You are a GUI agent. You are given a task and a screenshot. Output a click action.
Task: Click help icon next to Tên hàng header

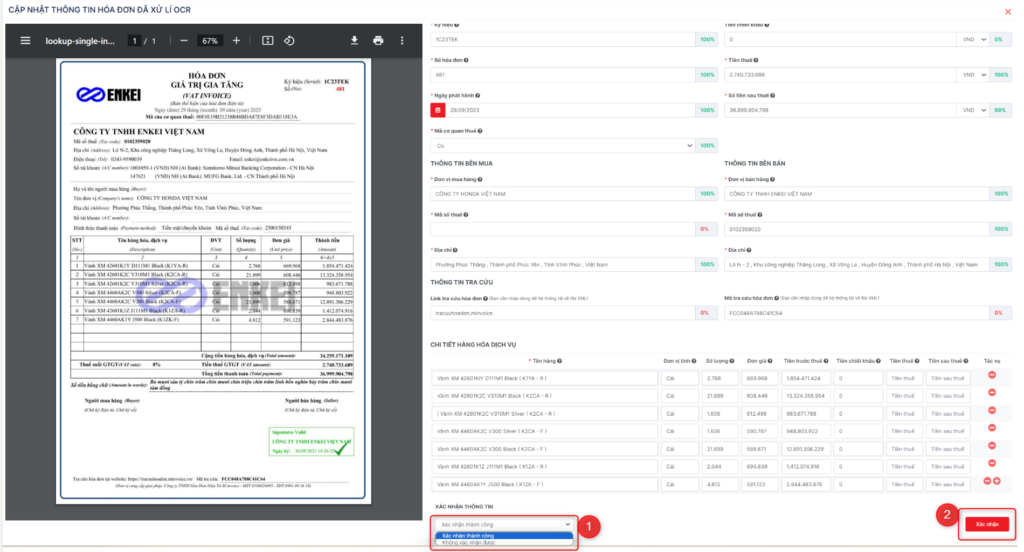tap(560, 361)
